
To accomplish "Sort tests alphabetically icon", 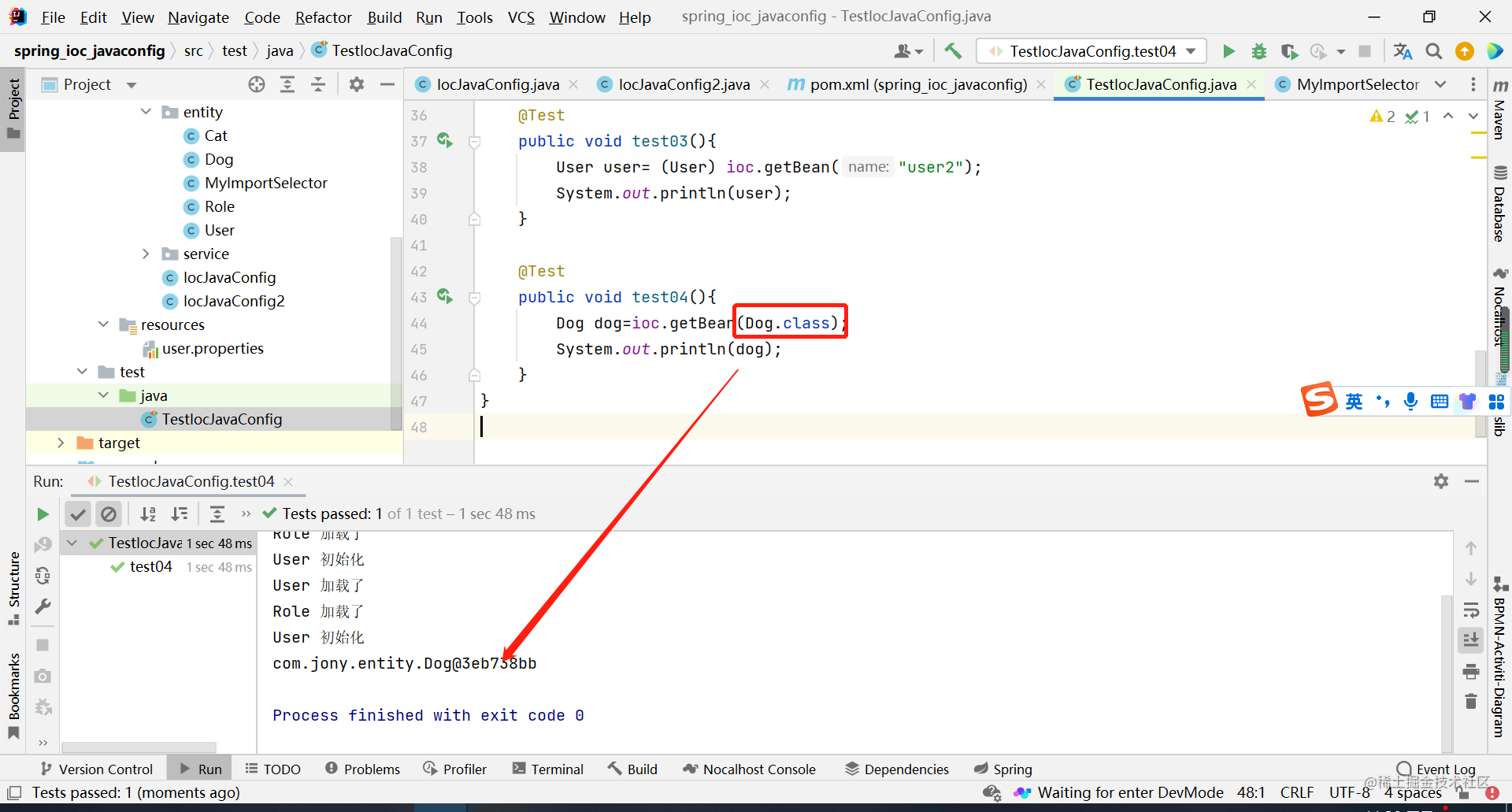I will 147,514.
